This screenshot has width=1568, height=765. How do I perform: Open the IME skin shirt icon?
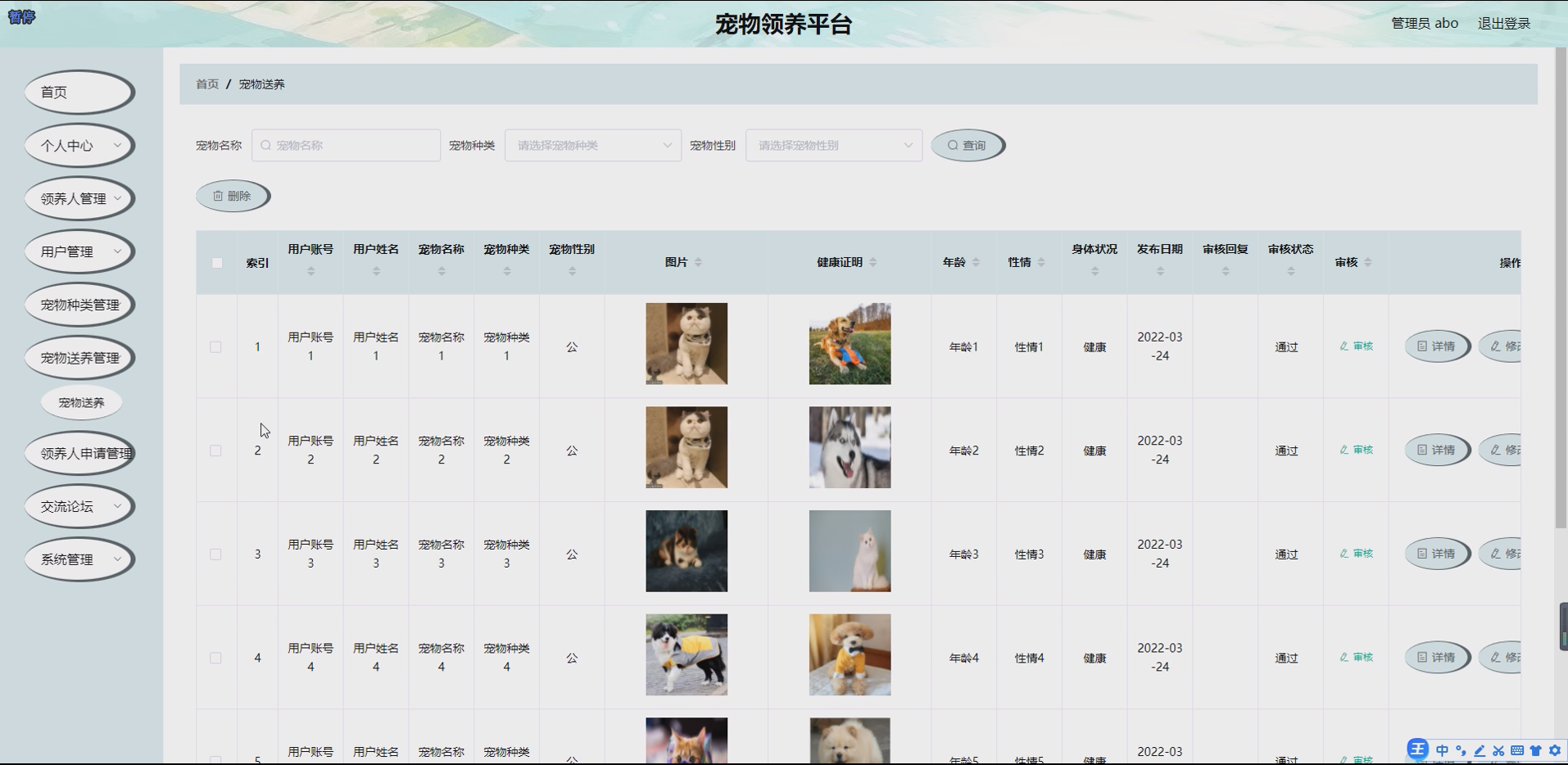pyautogui.click(x=1536, y=750)
